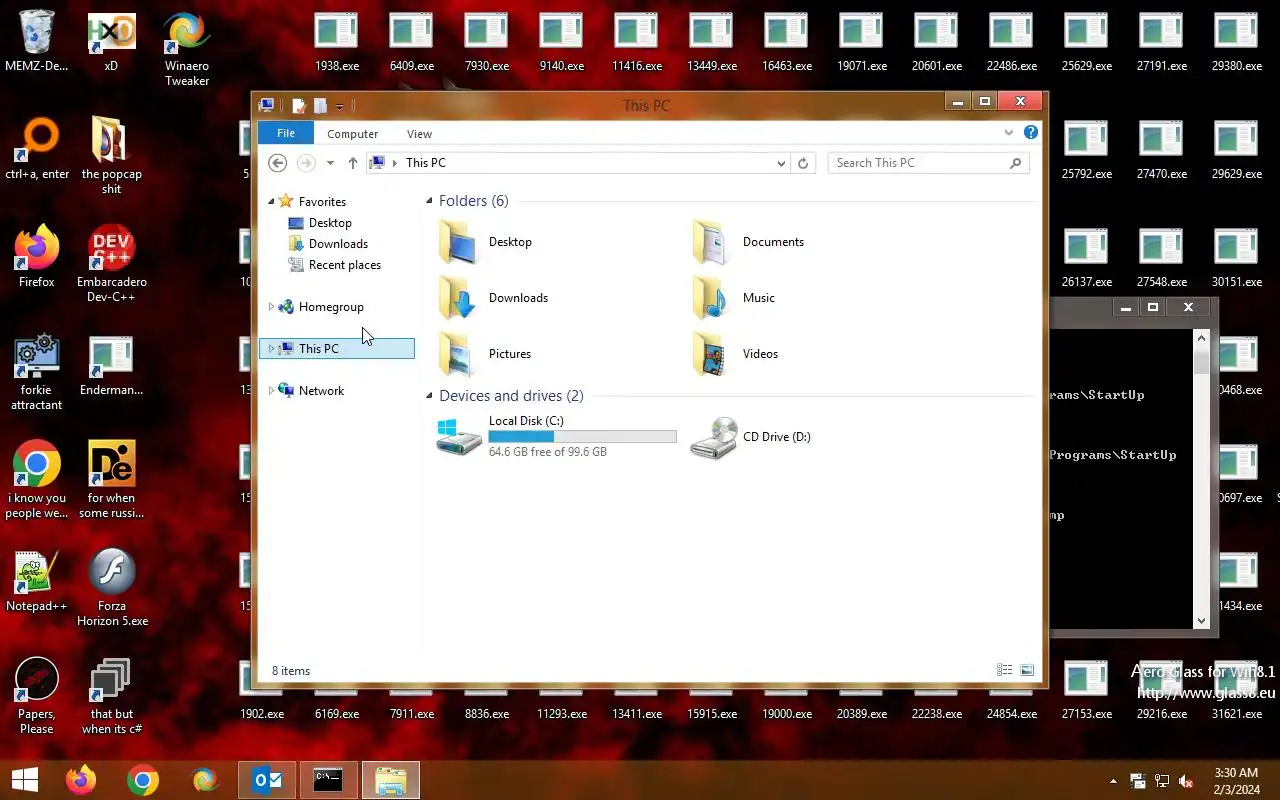The height and width of the screenshot is (800, 1280).
Task: Open Explorer Help question mark icon
Action: pos(1031,133)
